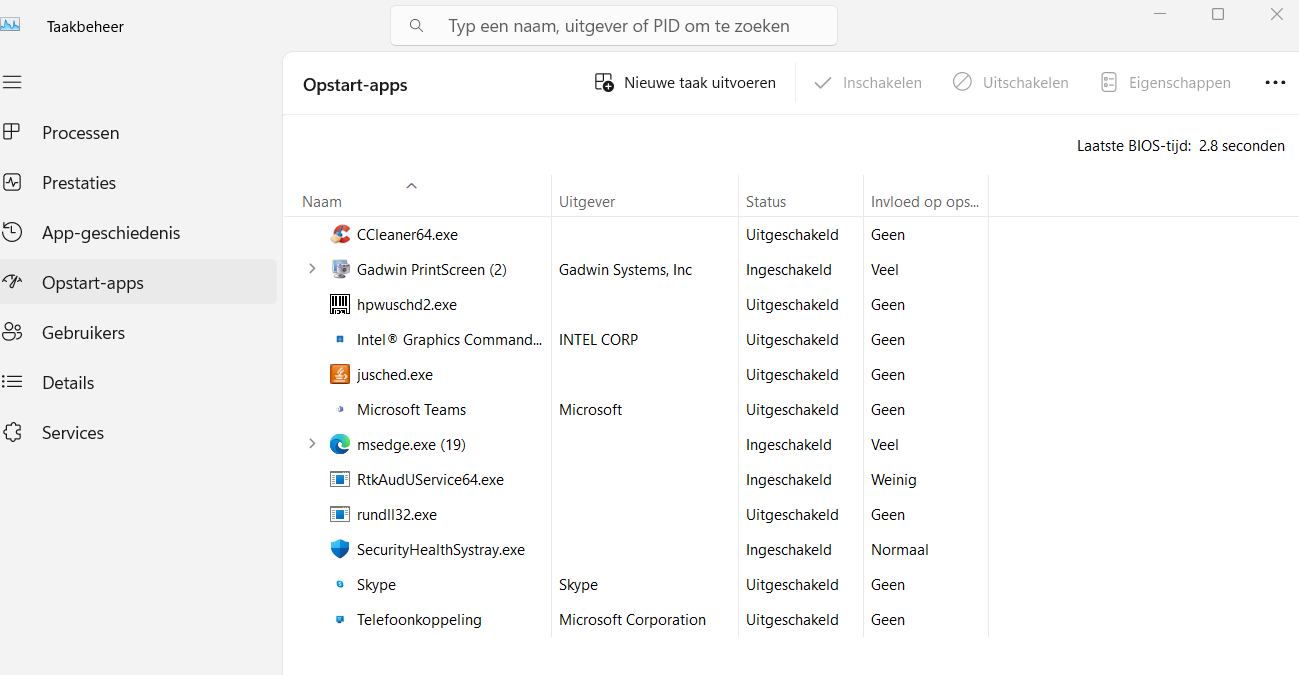The height and width of the screenshot is (675, 1299).
Task: Click the Services puzzle icon
Action: point(12,432)
